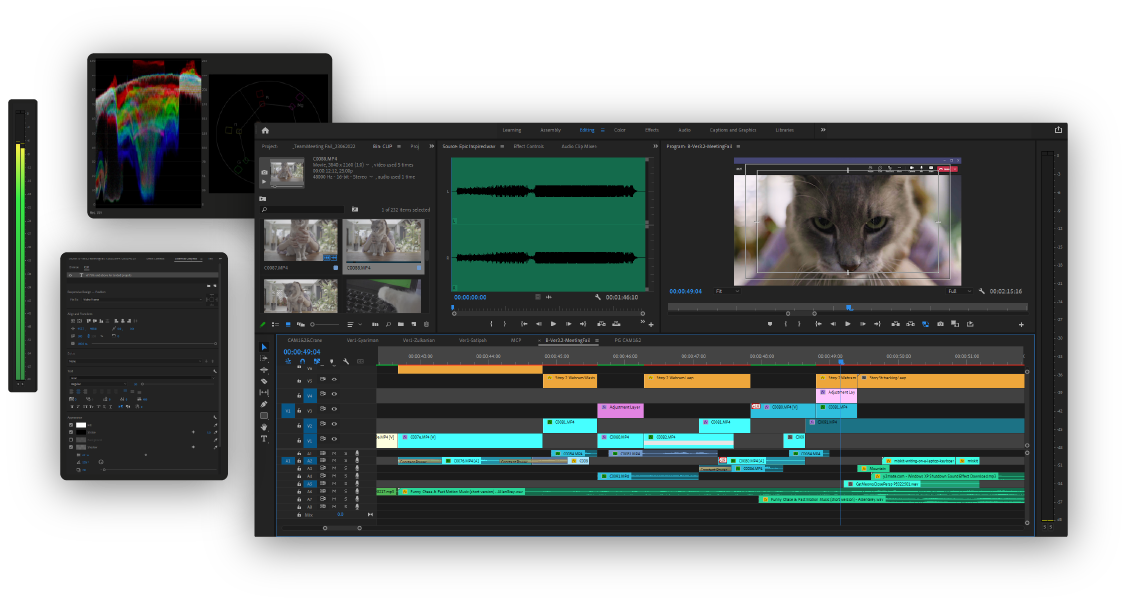Toggle Snap magnet in timeline
Screen dimensions: 1128x606
point(302,361)
